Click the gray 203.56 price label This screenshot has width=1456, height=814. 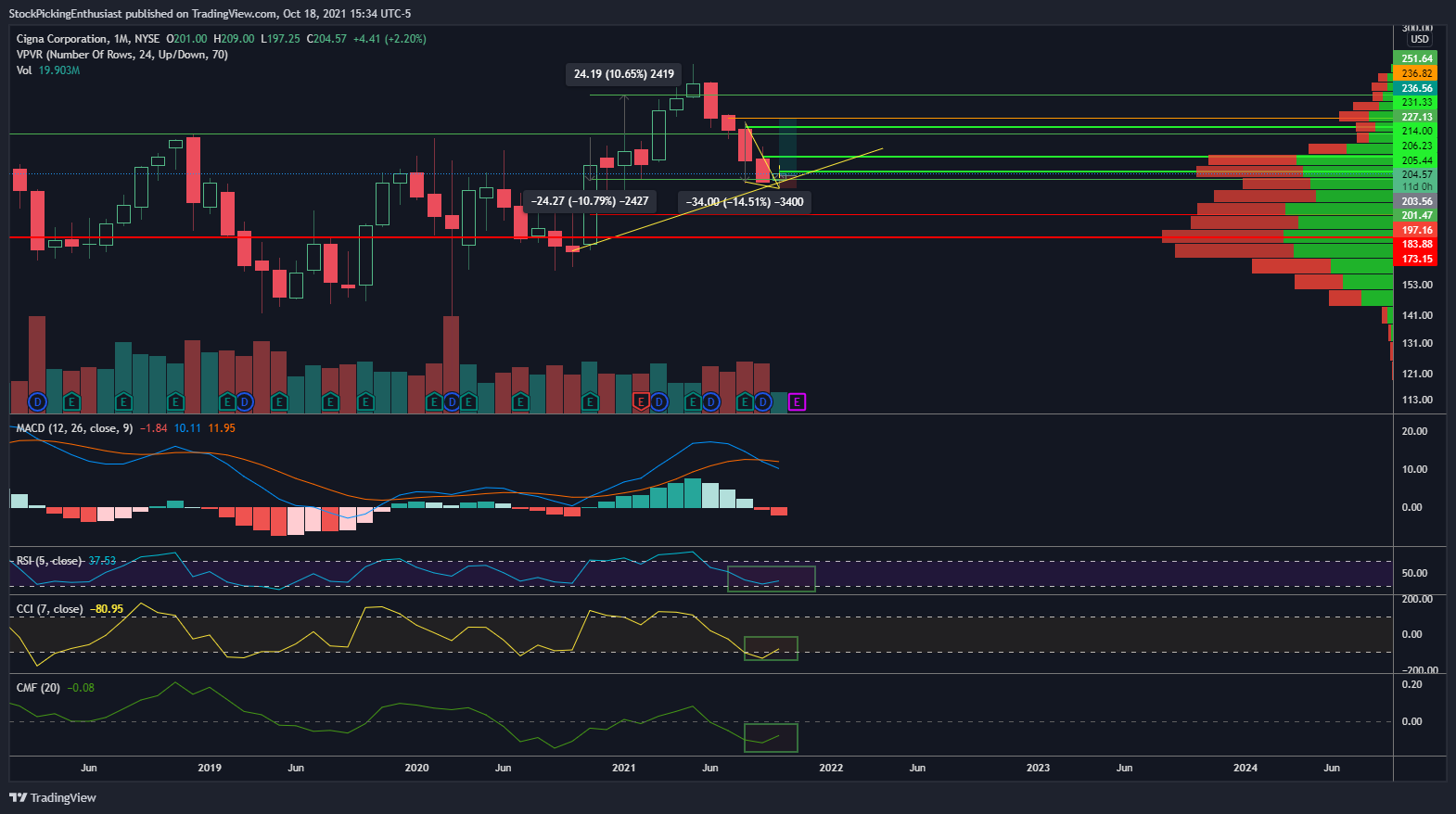1415,201
